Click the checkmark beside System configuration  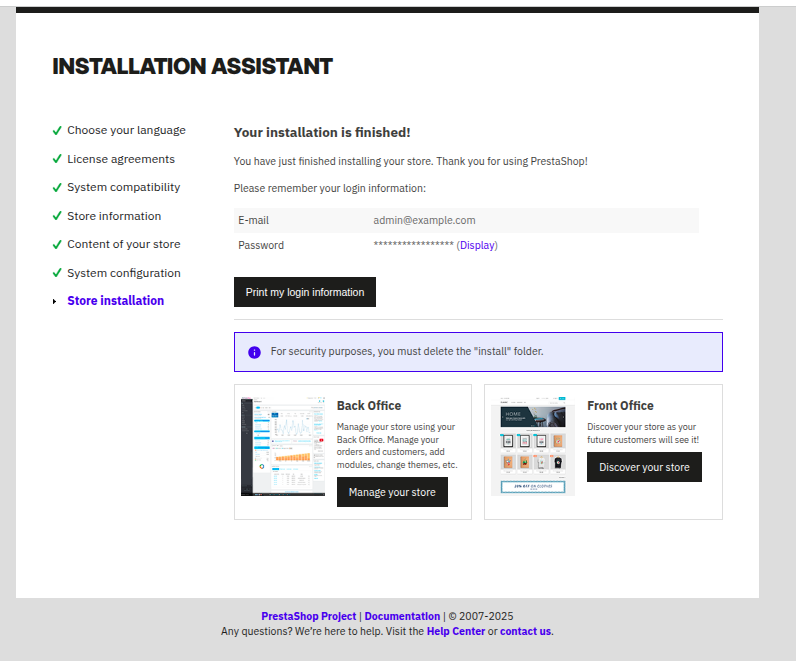tap(57, 273)
